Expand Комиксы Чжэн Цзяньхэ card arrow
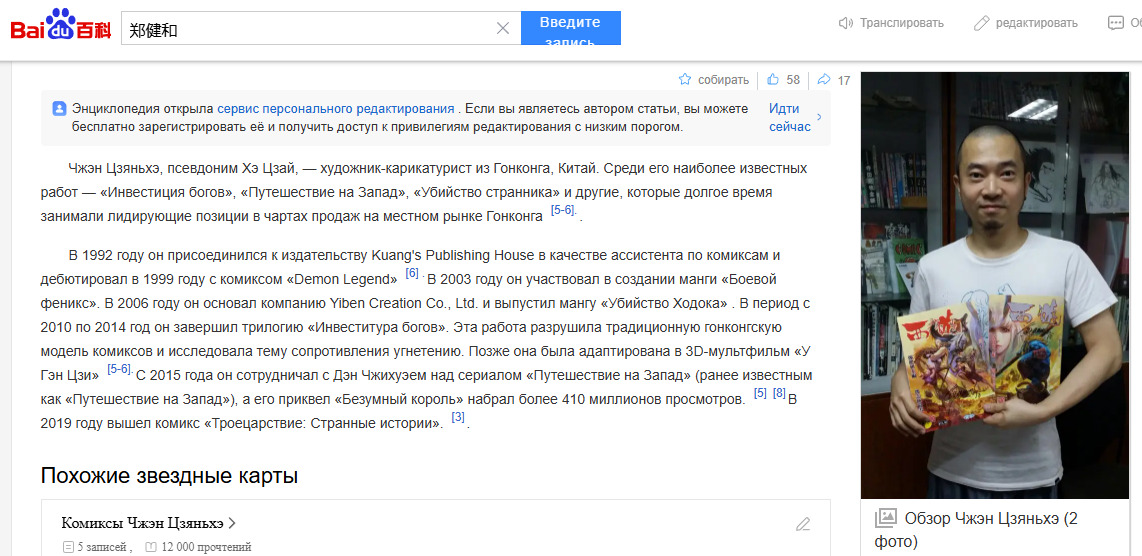 coord(232,523)
